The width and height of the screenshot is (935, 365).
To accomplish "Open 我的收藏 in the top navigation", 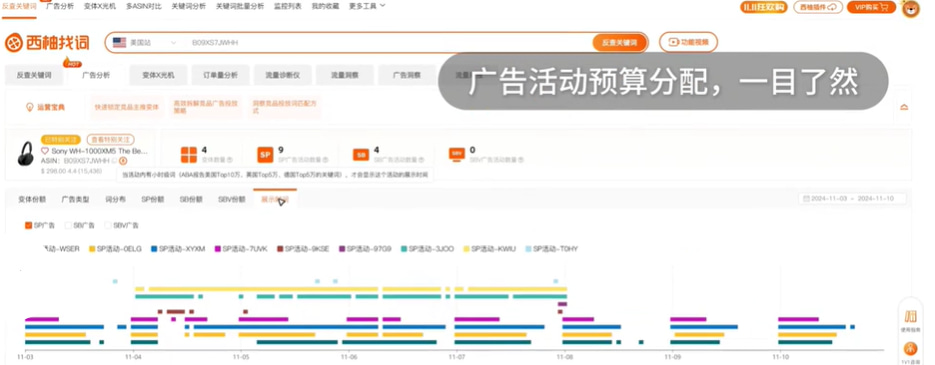I will tap(325, 6).
